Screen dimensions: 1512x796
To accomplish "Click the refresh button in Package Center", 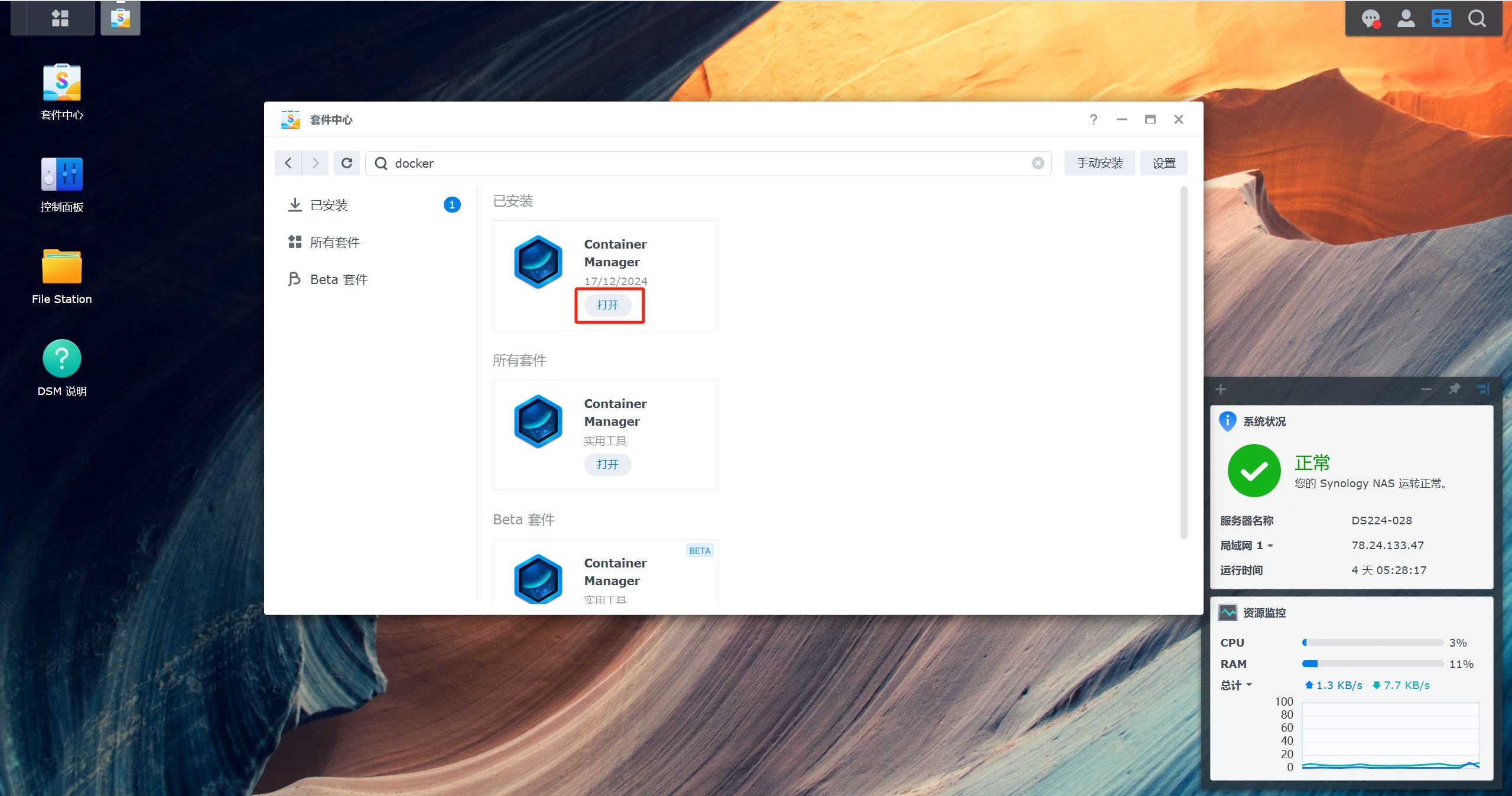I will (x=347, y=163).
